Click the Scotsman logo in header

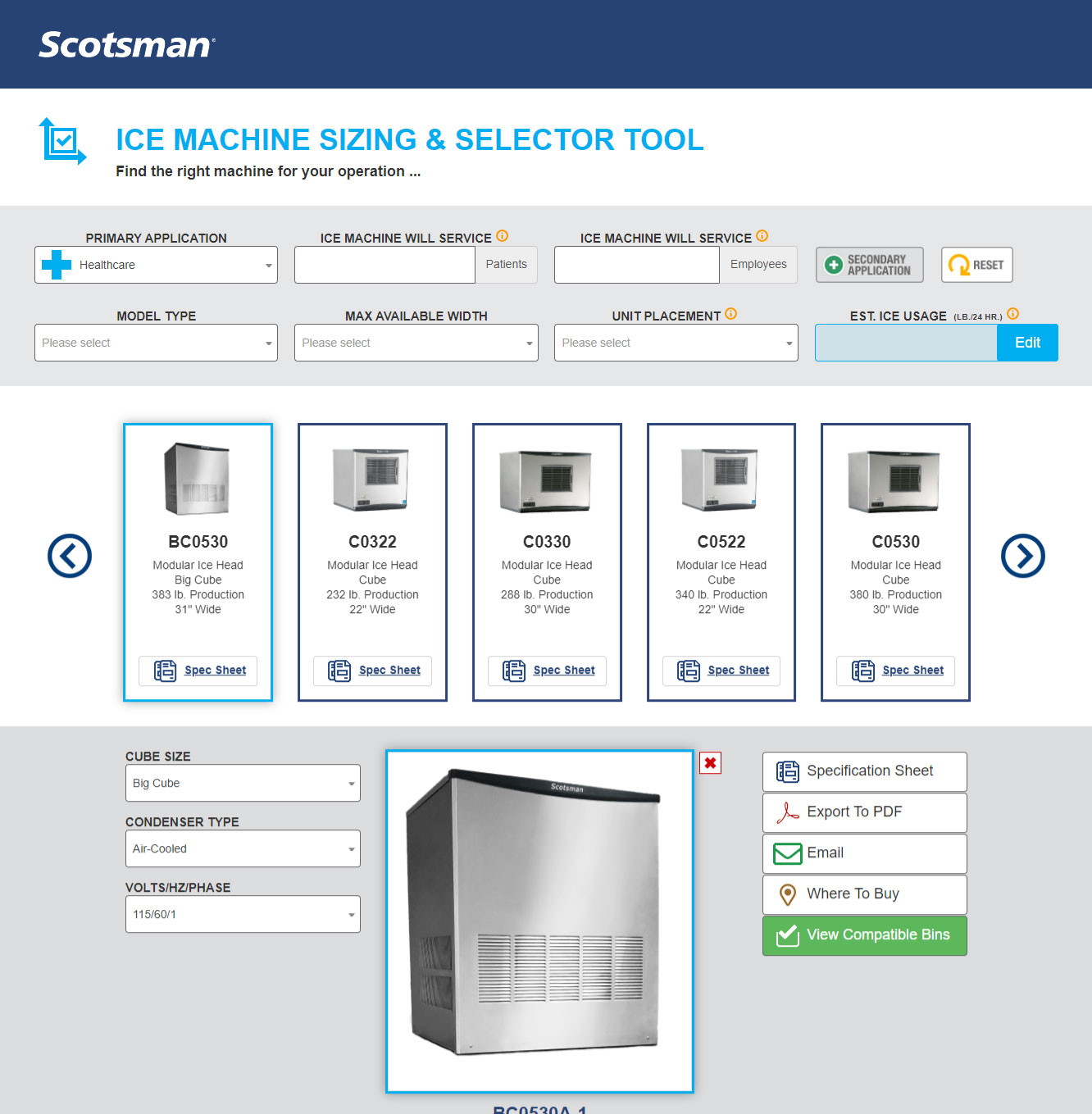click(126, 44)
